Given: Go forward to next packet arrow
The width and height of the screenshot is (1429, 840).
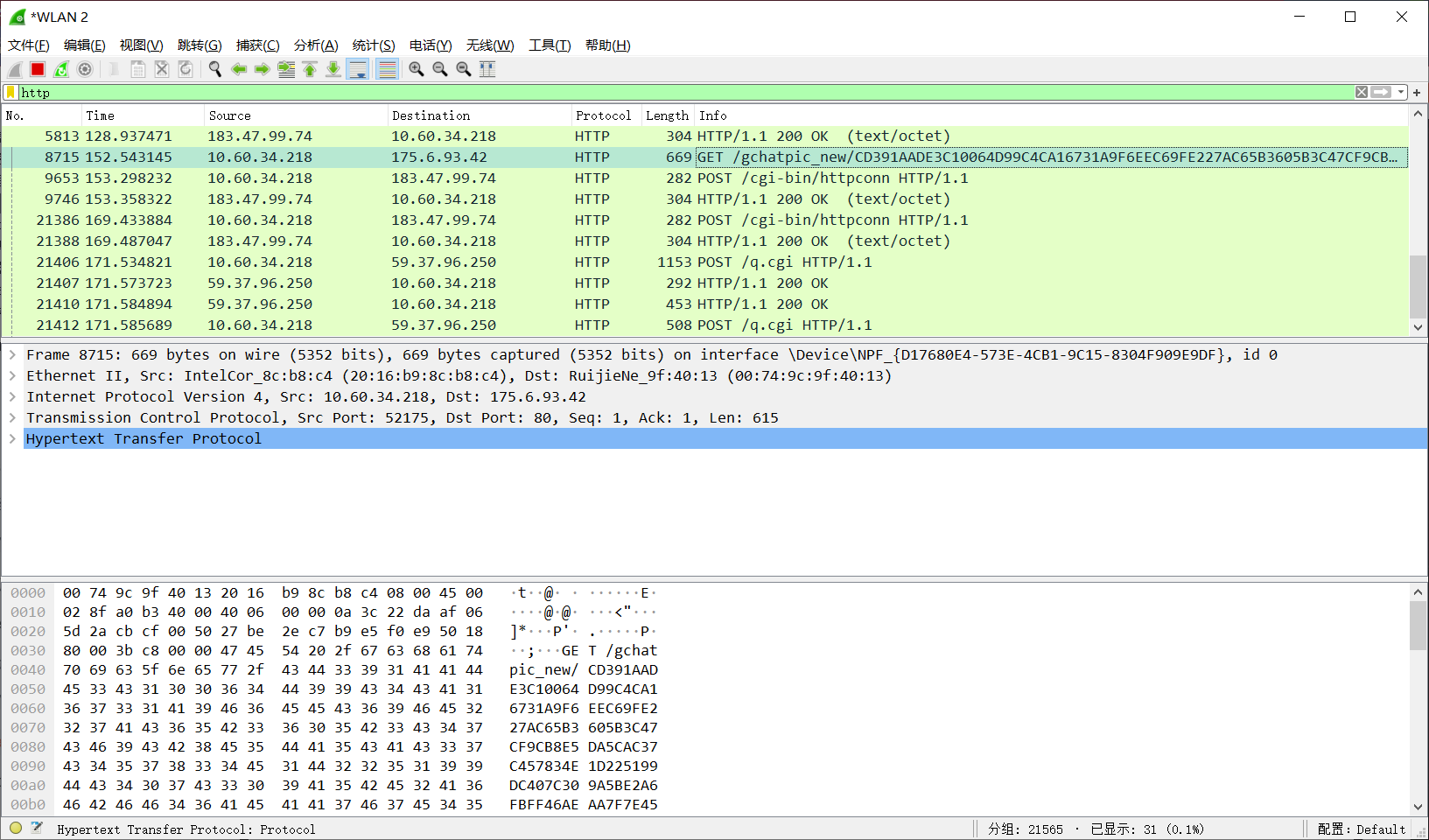Looking at the screenshot, I should point(263,69).
